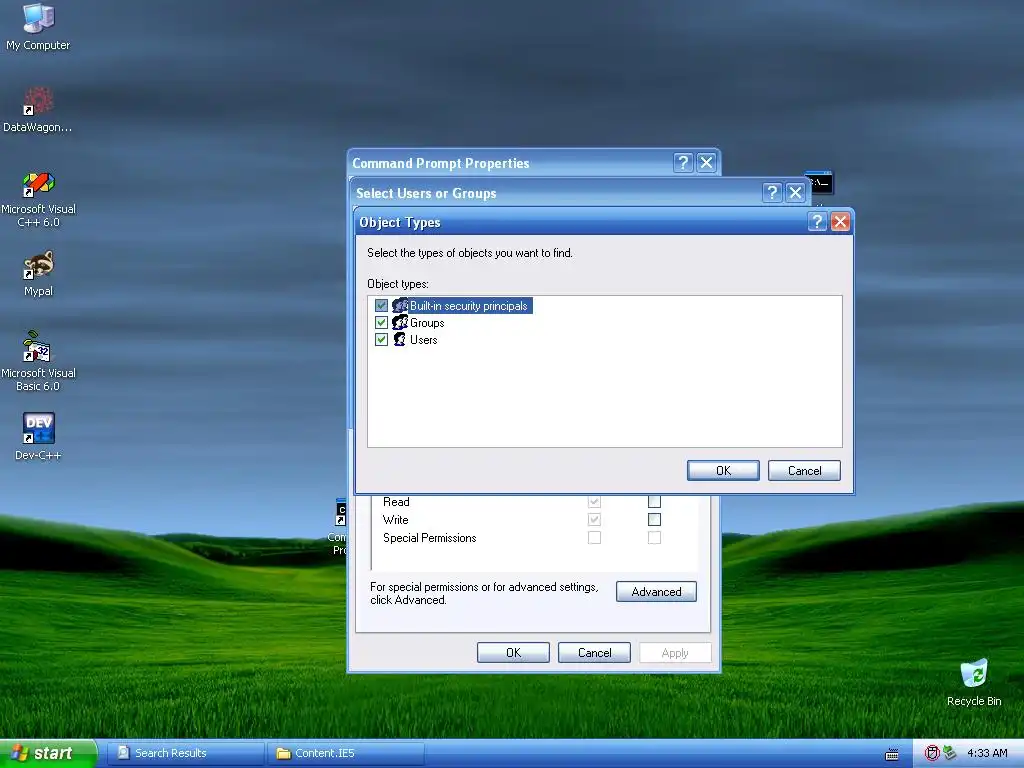Select the Built-in security principals icon

400,306
